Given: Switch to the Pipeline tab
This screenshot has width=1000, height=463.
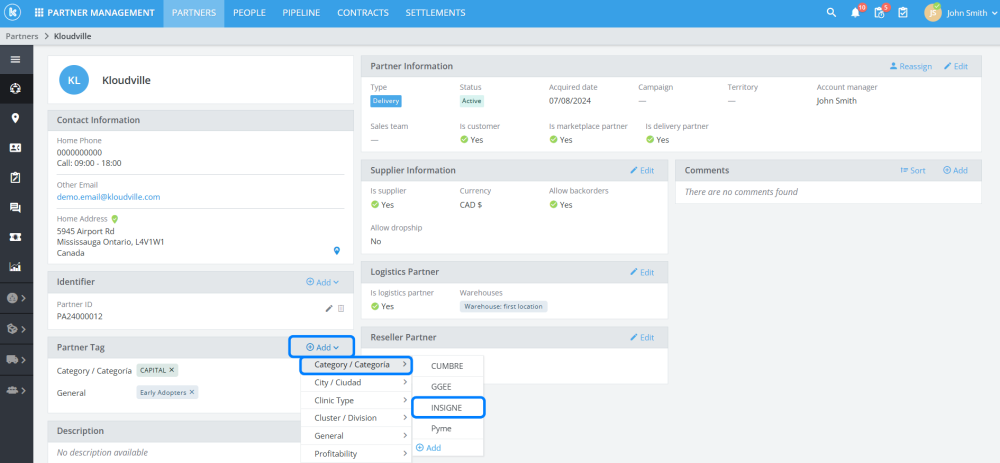Looking at the screenshot, I should tap(301, 13).
